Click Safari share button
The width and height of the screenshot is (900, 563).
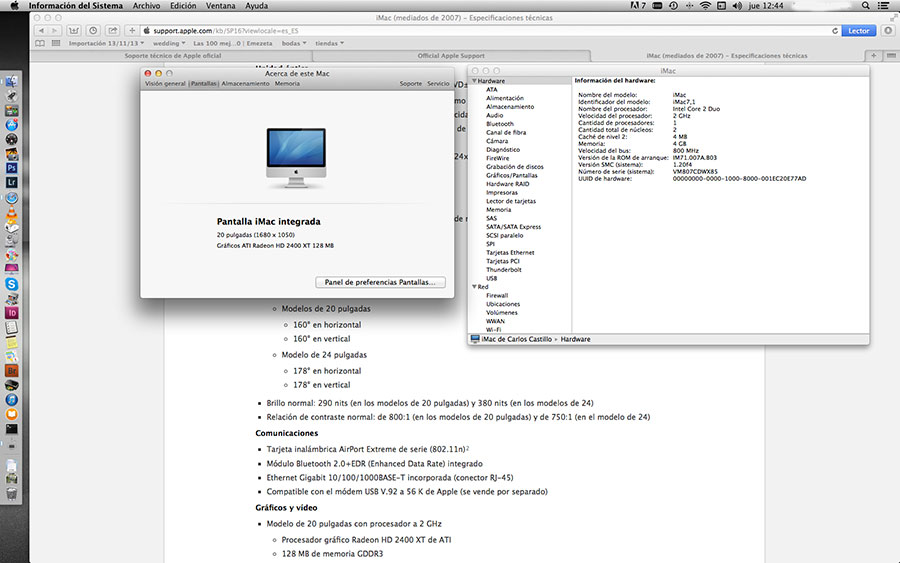(x=112, y=30)
